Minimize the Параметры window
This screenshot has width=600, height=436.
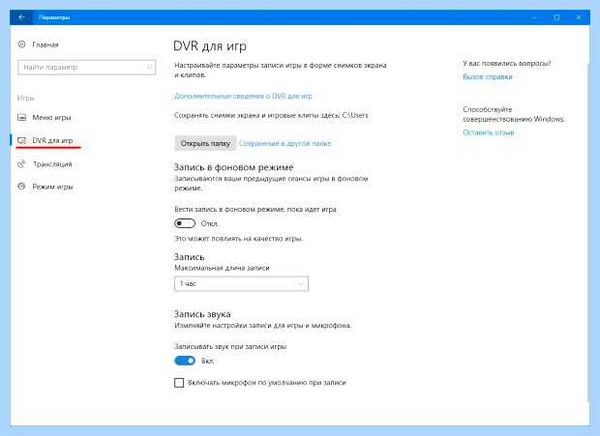pyautogui.click(x=535, y=17)
